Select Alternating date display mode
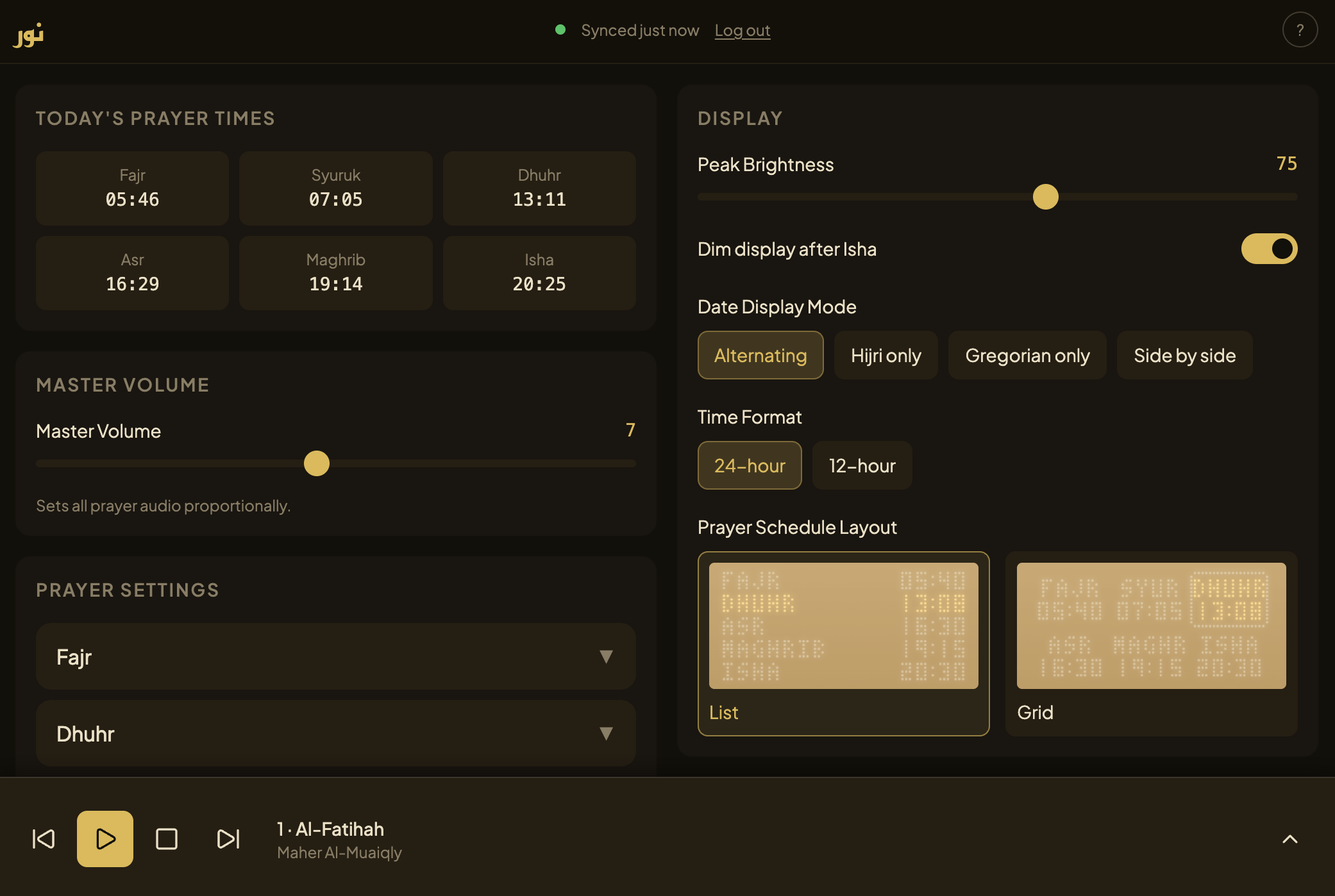1335x896 pixels. [760, 355]
